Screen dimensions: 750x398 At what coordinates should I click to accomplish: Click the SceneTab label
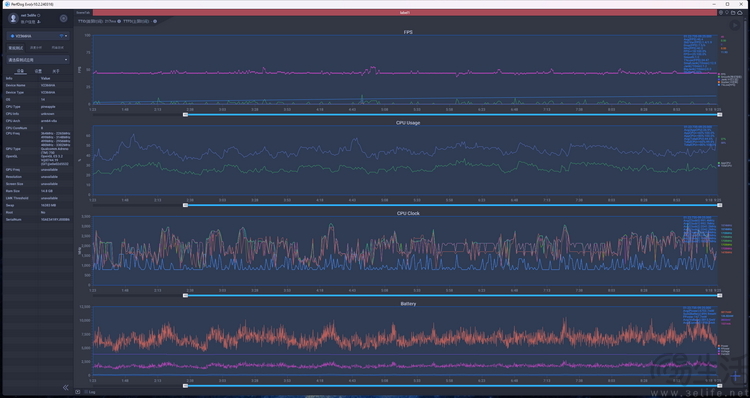coord(83,13)
